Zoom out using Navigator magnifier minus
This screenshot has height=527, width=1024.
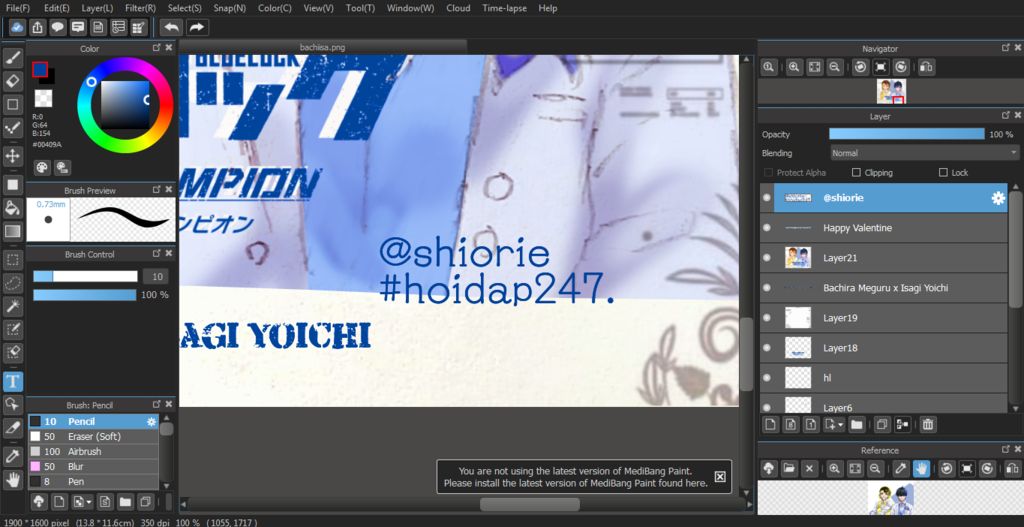coord(834,67)
